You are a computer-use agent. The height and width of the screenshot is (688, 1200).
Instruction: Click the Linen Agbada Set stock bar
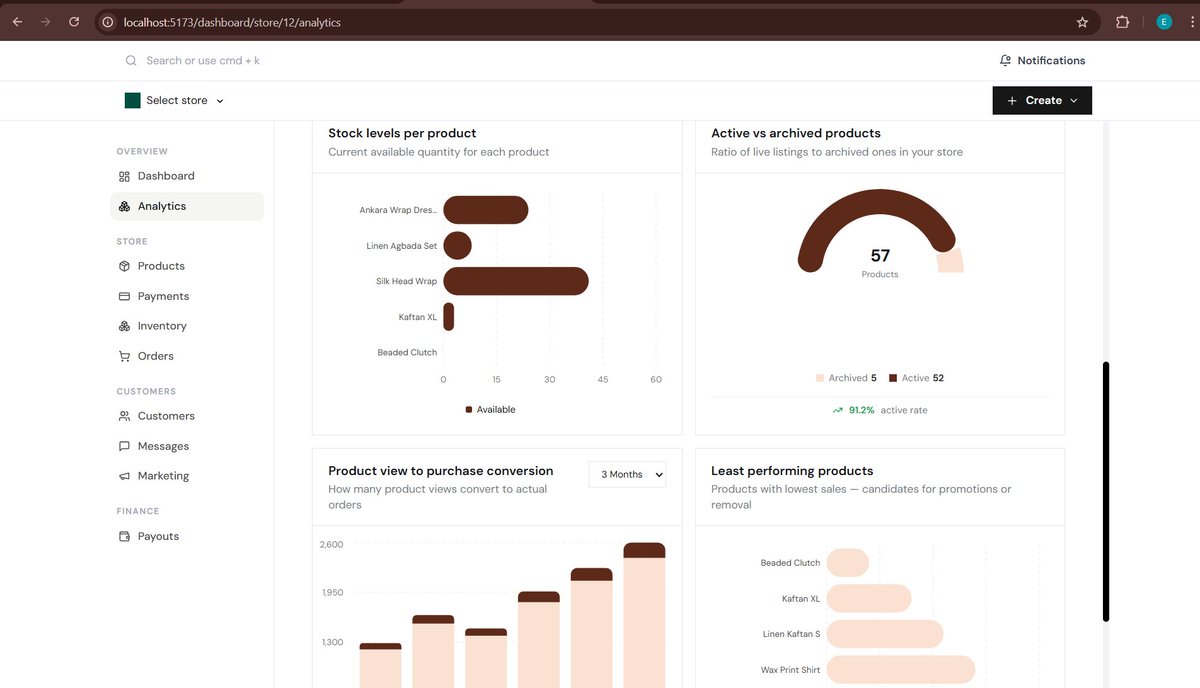pyautogui.click(x=457, y=246)
